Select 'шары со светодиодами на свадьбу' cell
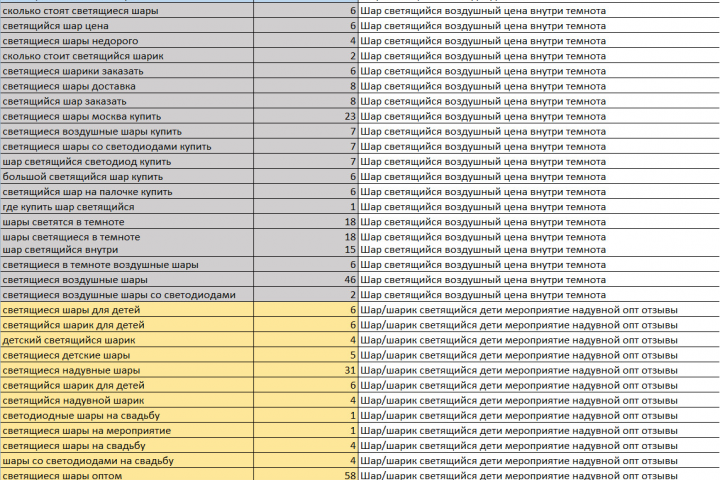The height and width of the screenshot is (480, 720). [x=127, y=461]
